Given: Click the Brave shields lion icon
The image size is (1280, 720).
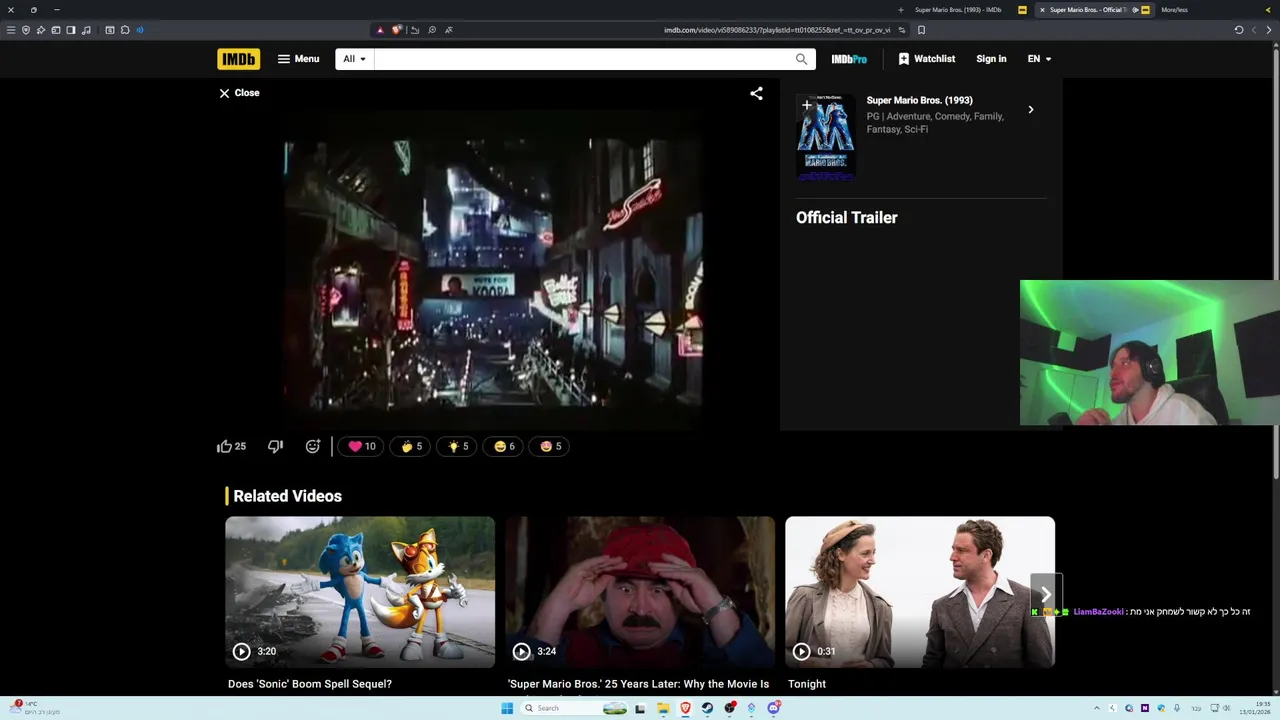Looking at the screenshot, I should tap(396, 30).
